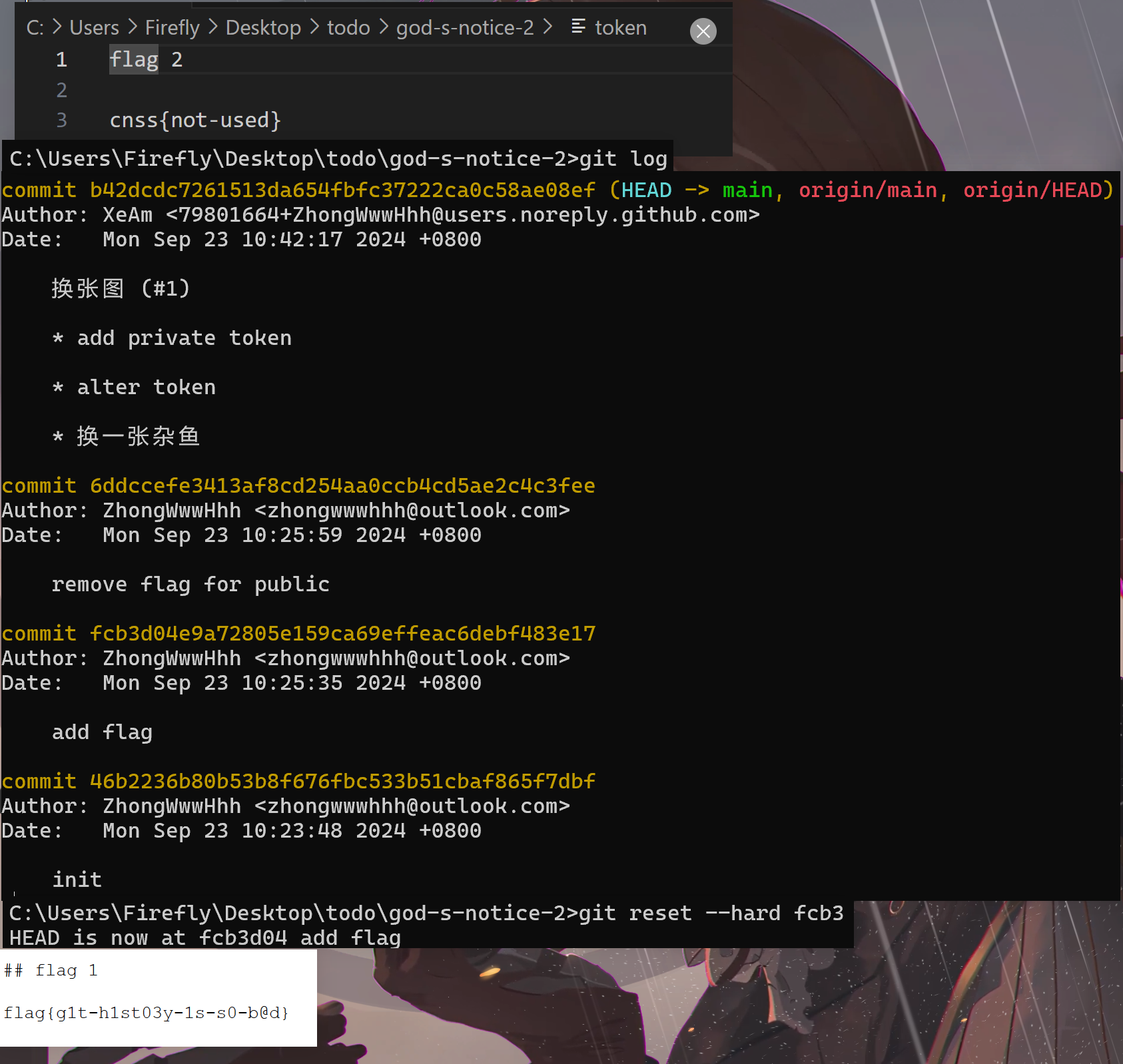The width and height of the screenshot is (1123, 1064).
Task: Click the flag{g1t-h1st03y-1s-s0-b@d} text
Action: pyautogui.click(x=146, y=1013)
